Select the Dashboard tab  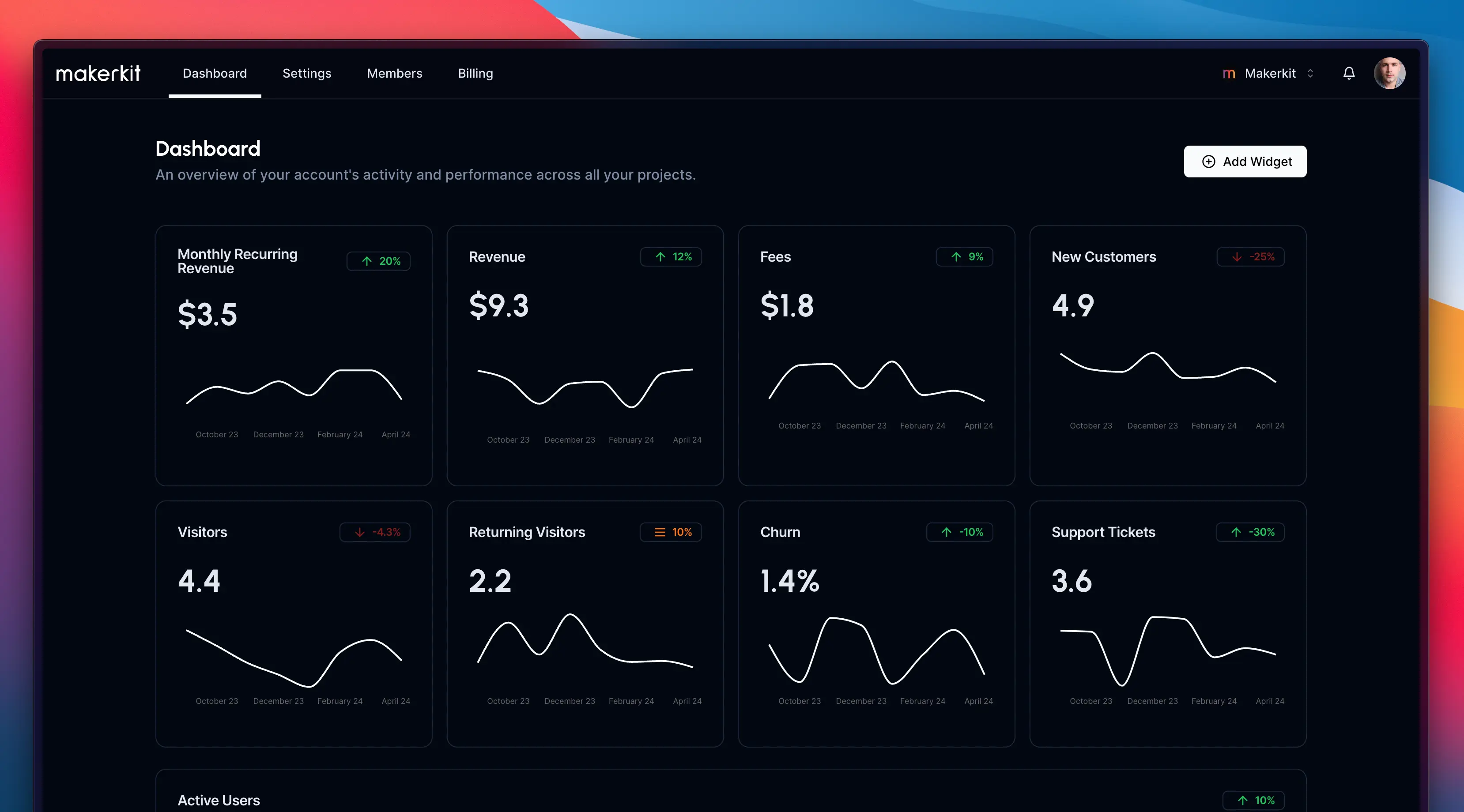click(x=214, y=73)
